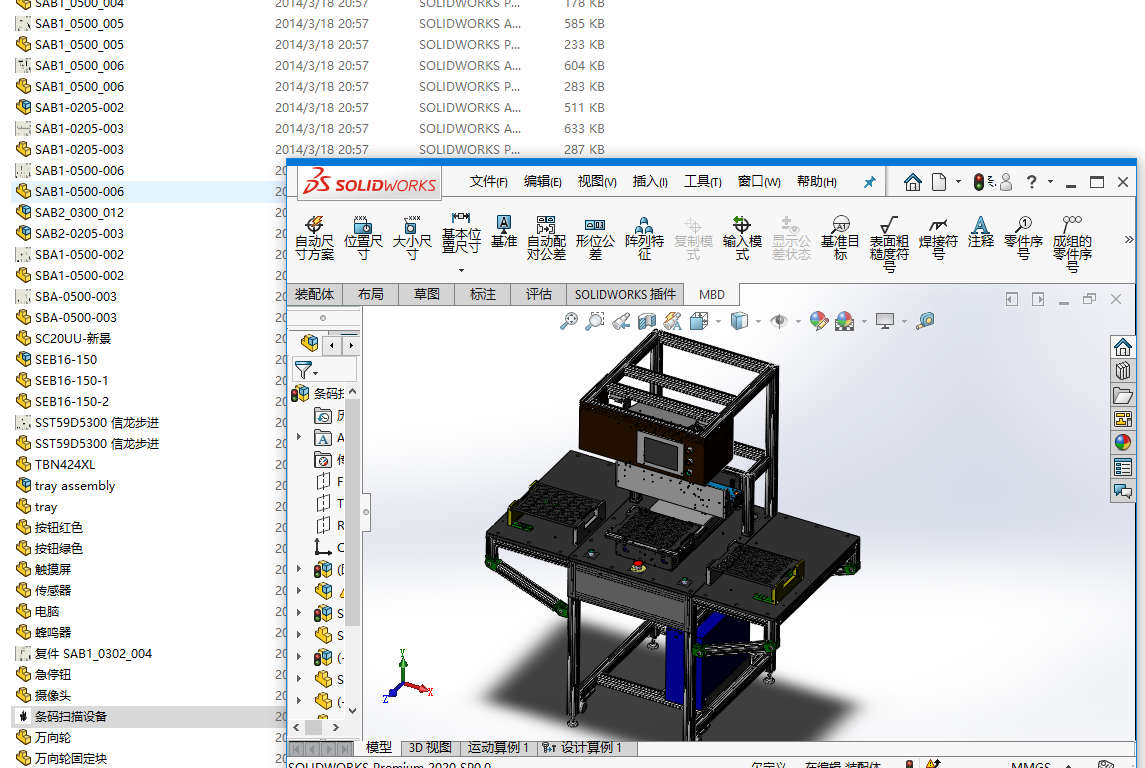Toggle the pin on the menu bar
1145x768 pixels.
point(869,182)
